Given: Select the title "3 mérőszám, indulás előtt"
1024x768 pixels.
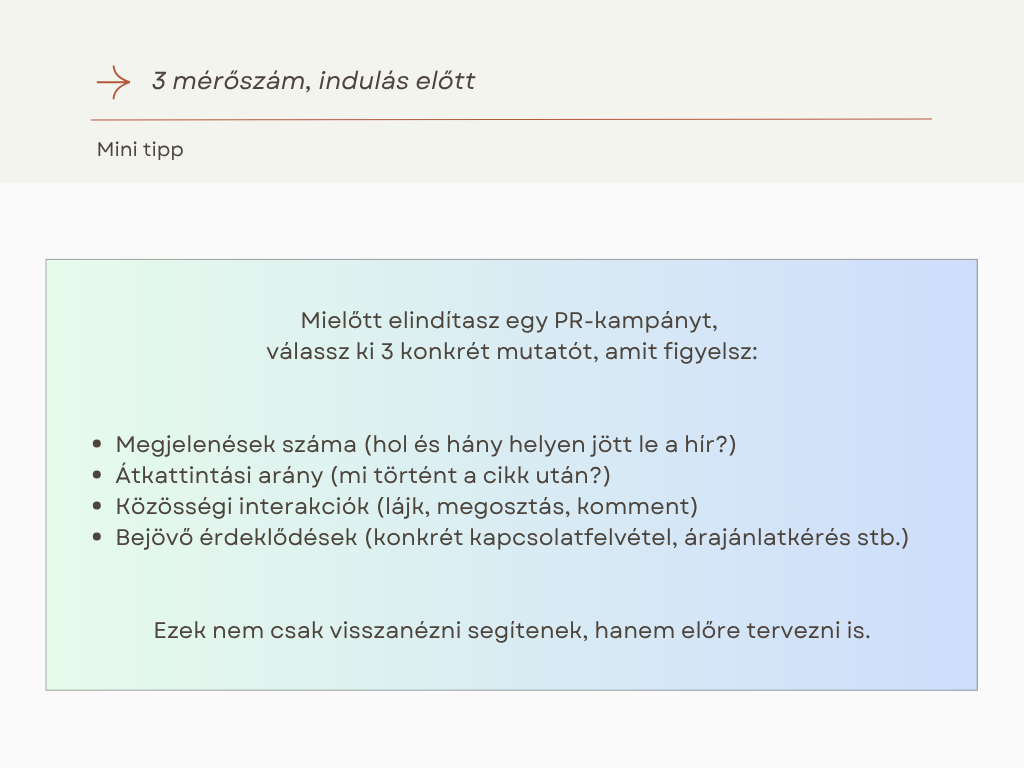Looking at the screenshot, I should point(313,81).
